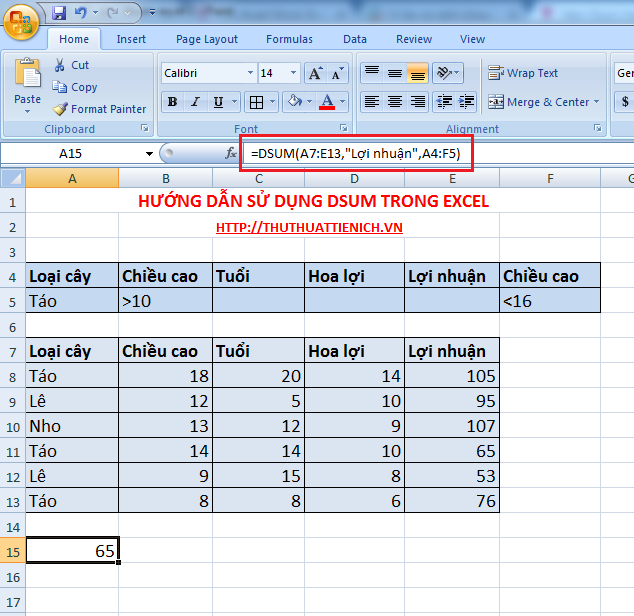Switch to the Formulas tab
634x616 pixels.
(x=289, y=39)
